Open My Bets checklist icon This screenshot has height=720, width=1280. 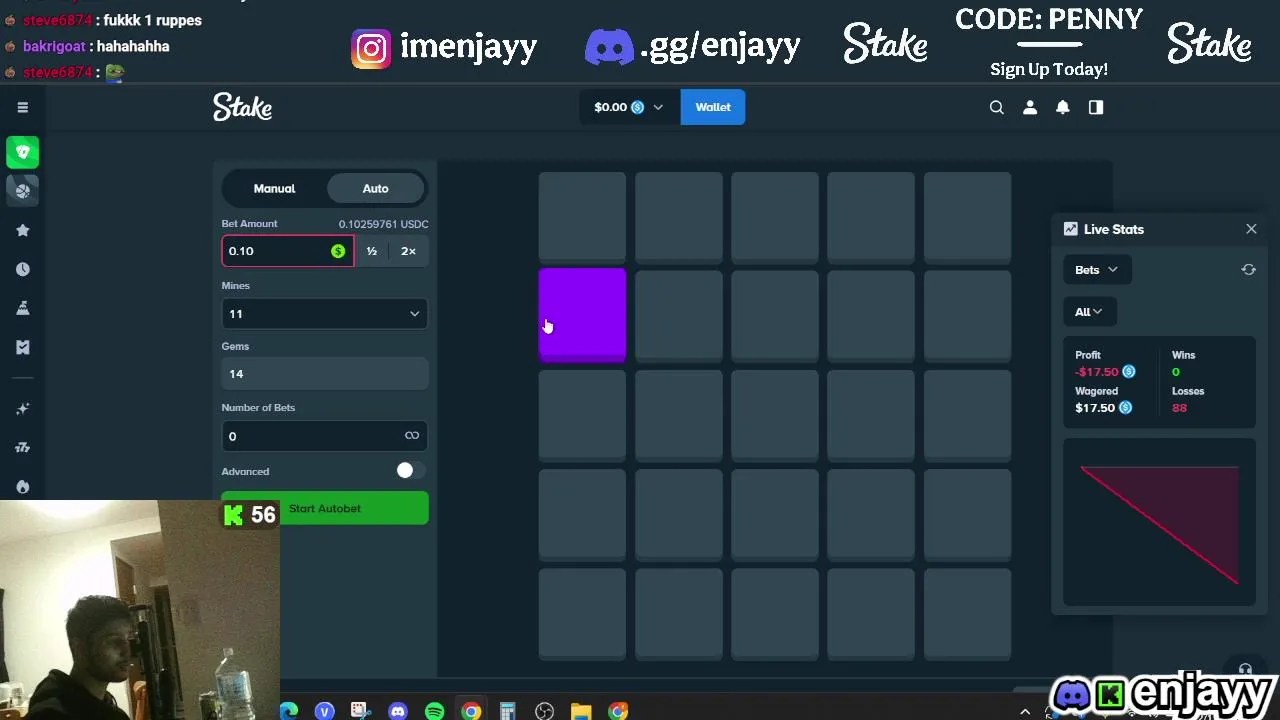(22, 347)
